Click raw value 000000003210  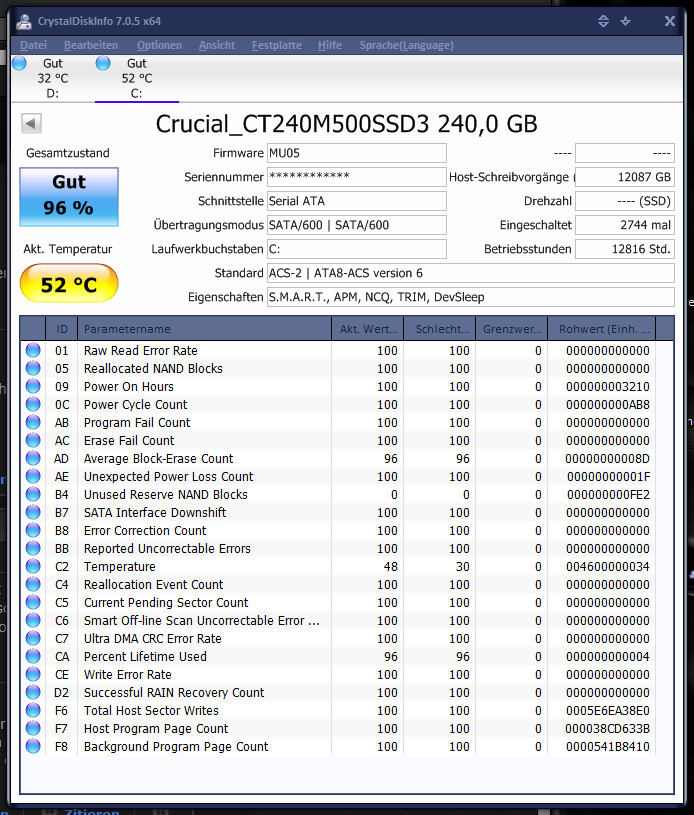point(608,386)
